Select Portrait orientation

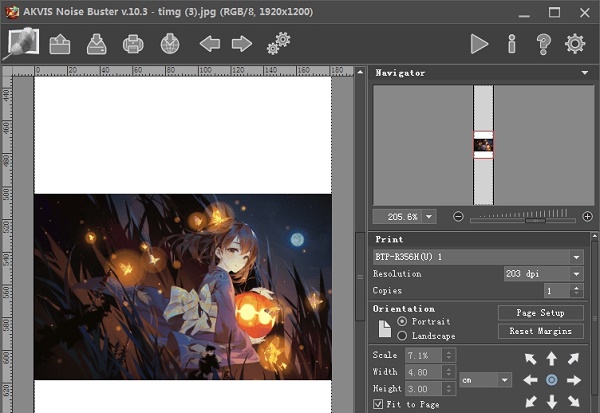(x=402, y=321)
